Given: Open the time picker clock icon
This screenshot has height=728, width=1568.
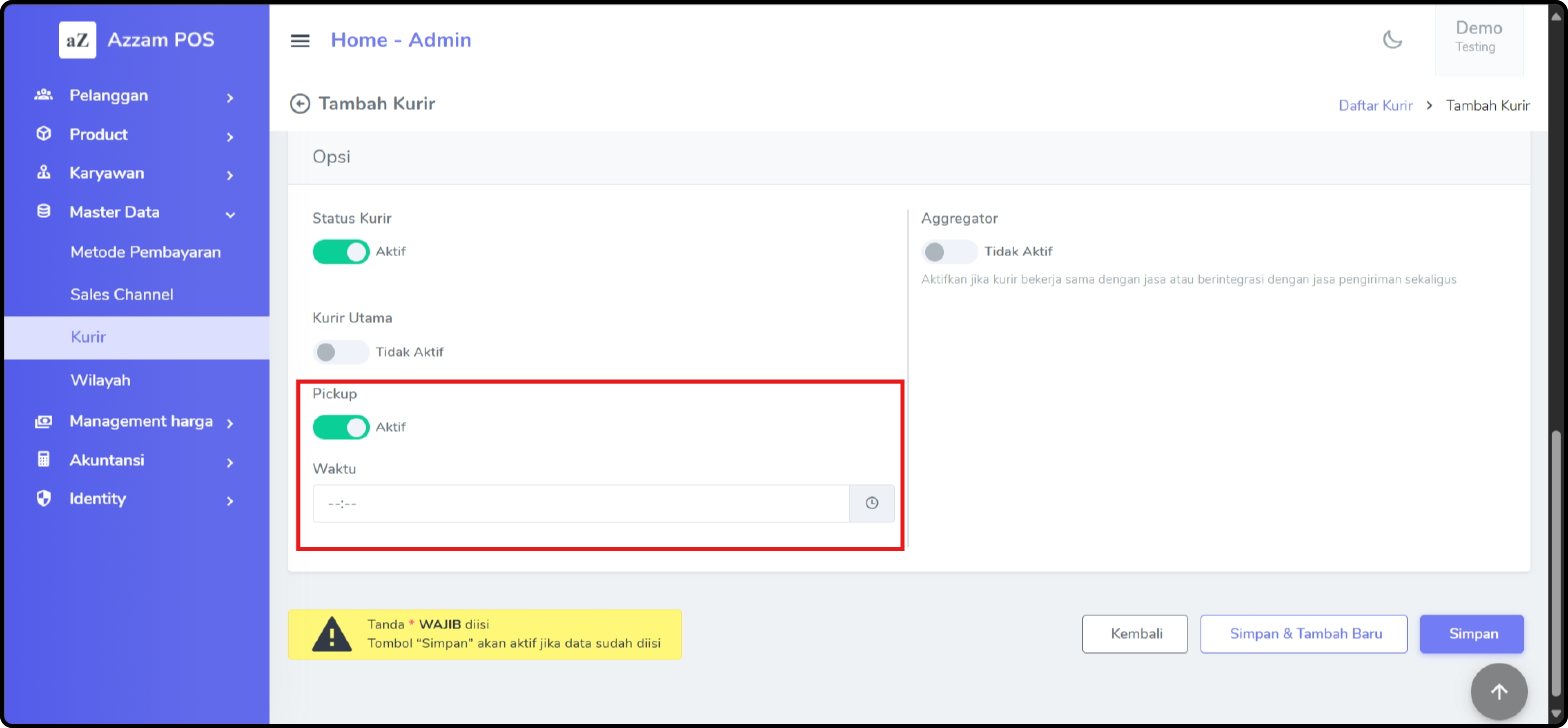Looking at the screenshot, I should pyautogui.click(x=872, y=503).
